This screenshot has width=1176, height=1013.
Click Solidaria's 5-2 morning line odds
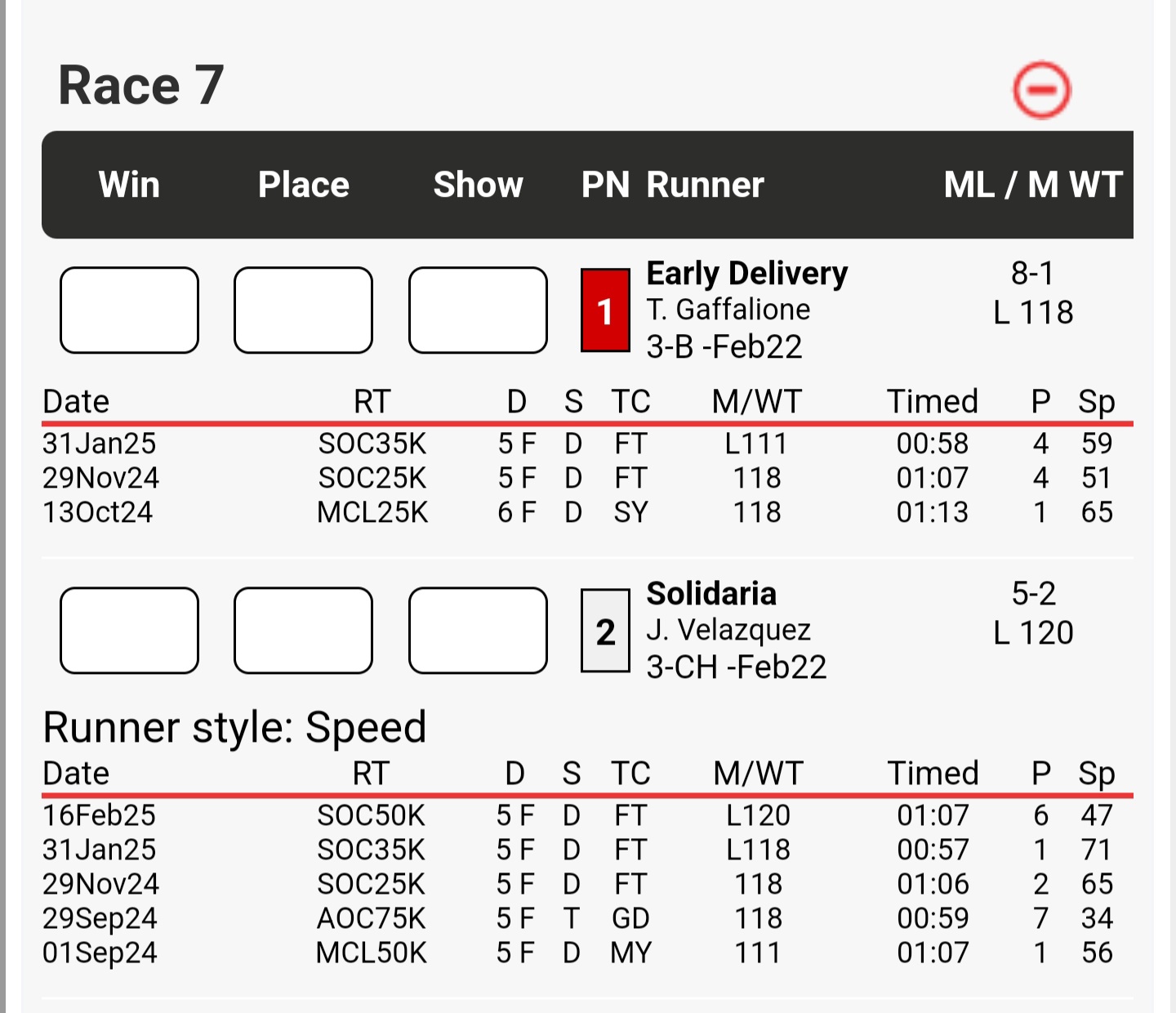point(1034,593)
